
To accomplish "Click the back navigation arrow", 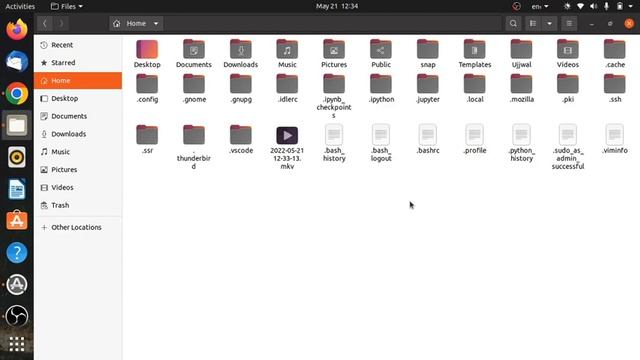I will tap(44, 23).
